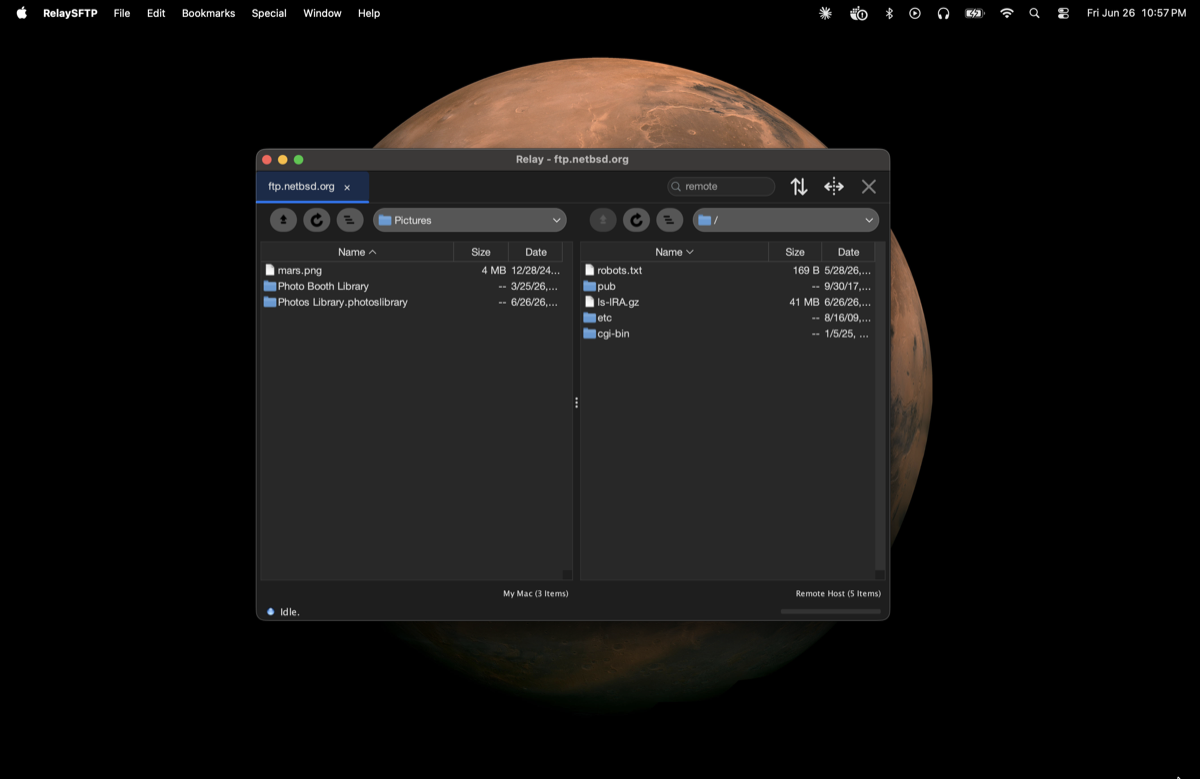This screenshot has width=1200, height=779.
Task: Click the battery status icon
Action: point(975,13)
